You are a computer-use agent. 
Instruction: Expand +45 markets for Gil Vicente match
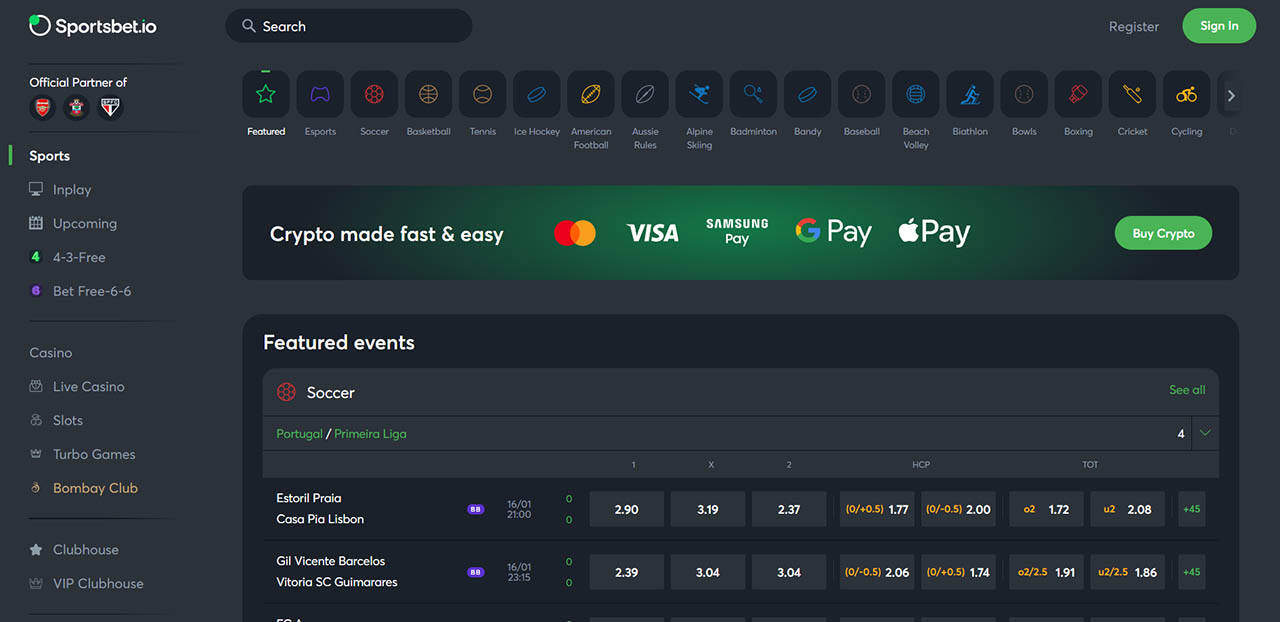(1192, 572)
